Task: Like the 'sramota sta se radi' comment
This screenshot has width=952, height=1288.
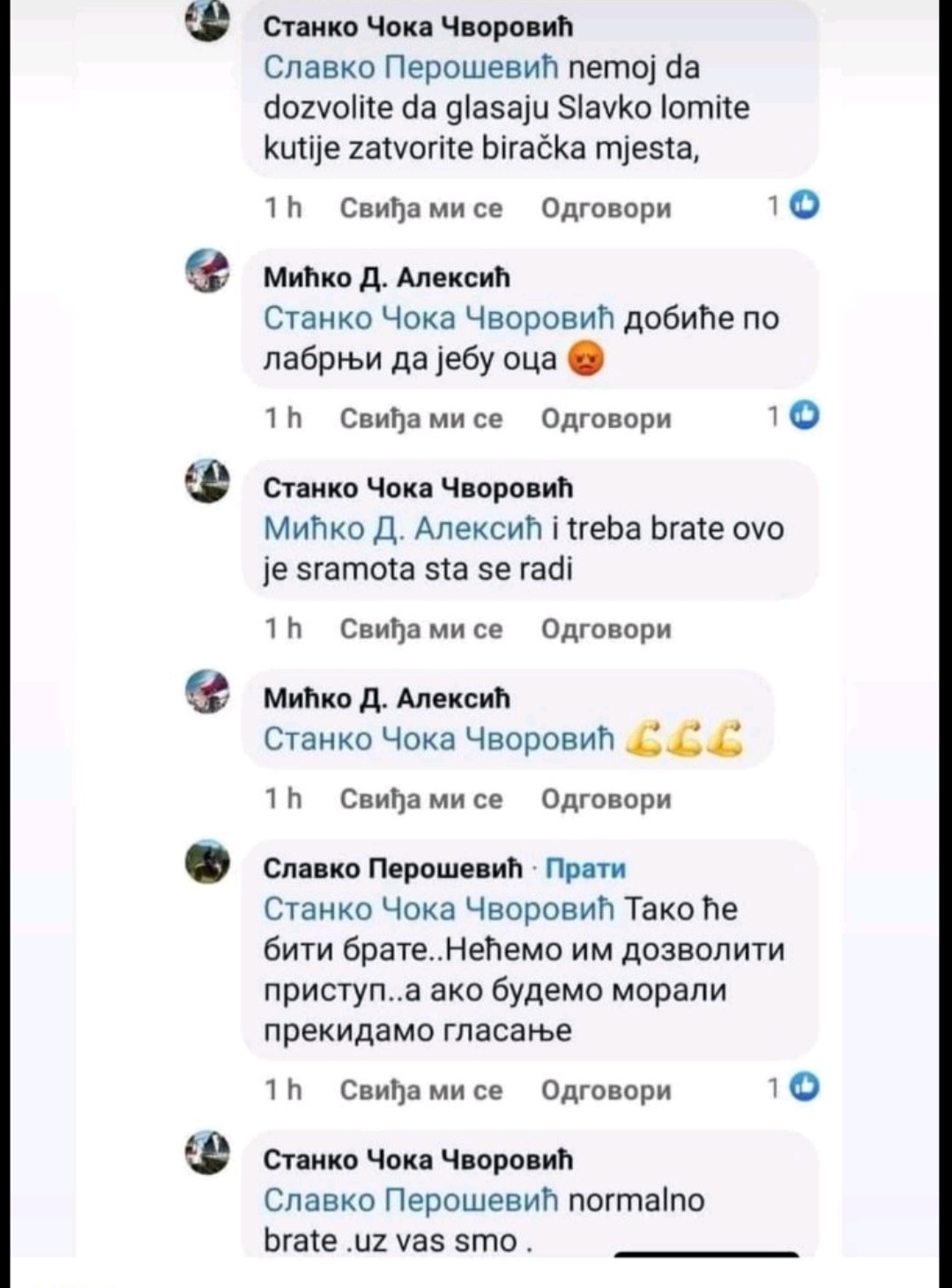Action: (420, 629)
